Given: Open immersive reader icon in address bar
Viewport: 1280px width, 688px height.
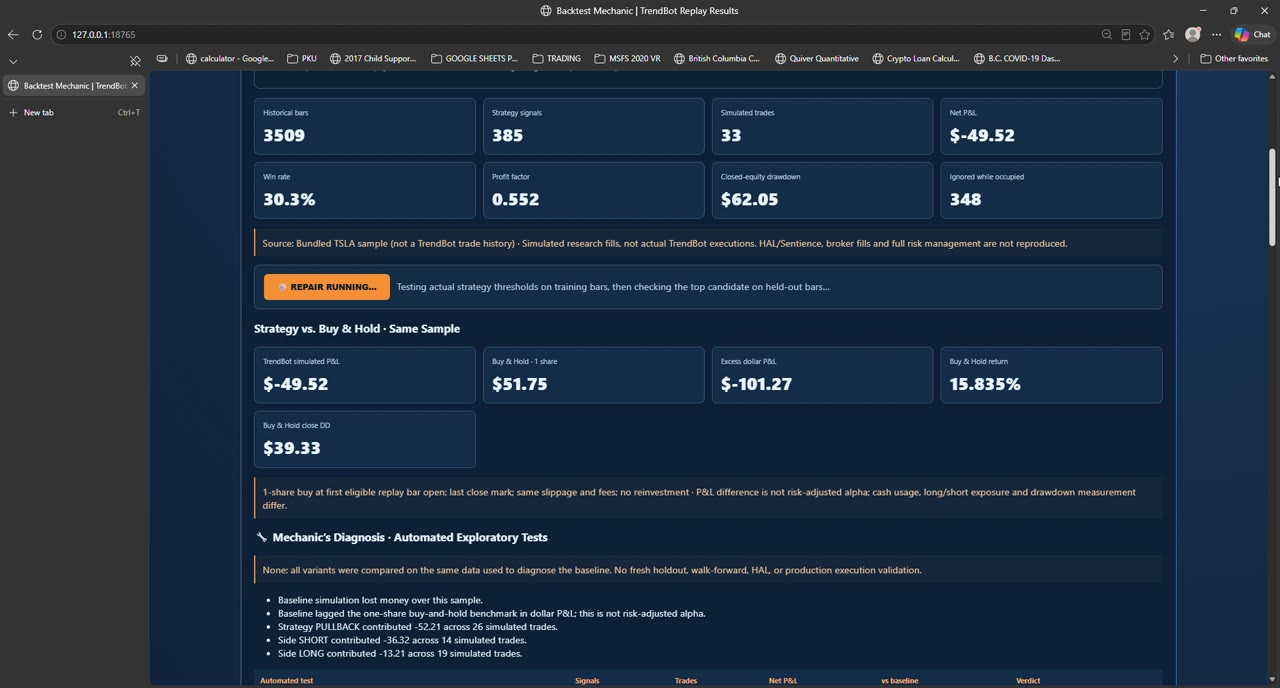Looking at the screenshot, I should 1126,34.
